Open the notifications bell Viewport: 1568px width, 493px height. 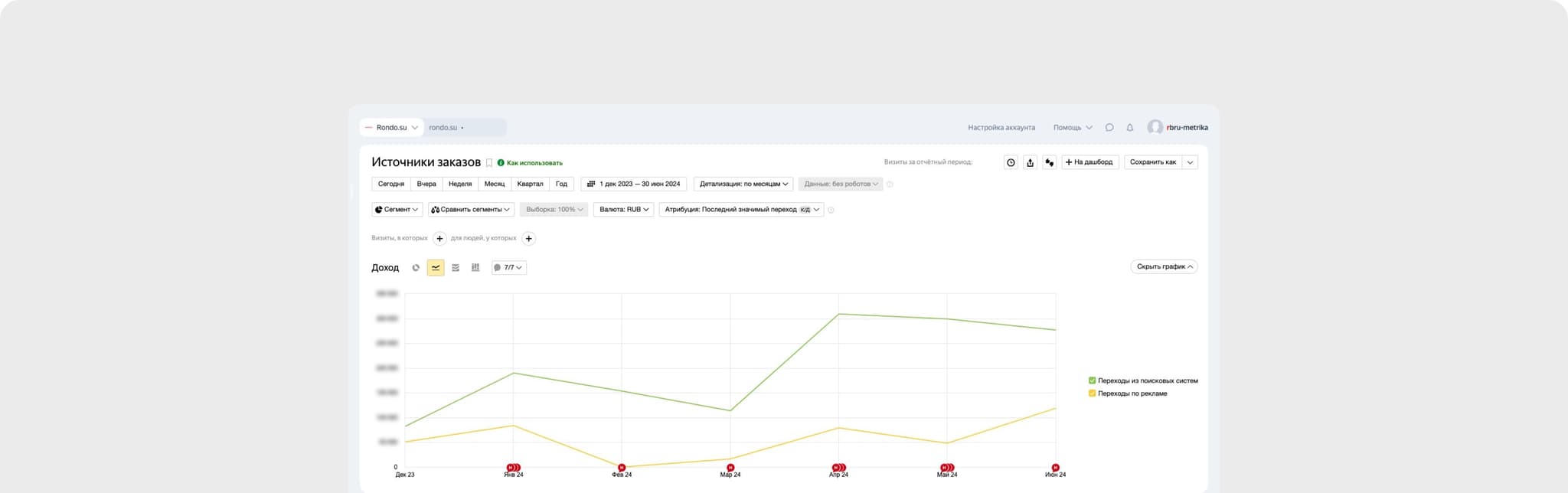tap(1129, 128)
